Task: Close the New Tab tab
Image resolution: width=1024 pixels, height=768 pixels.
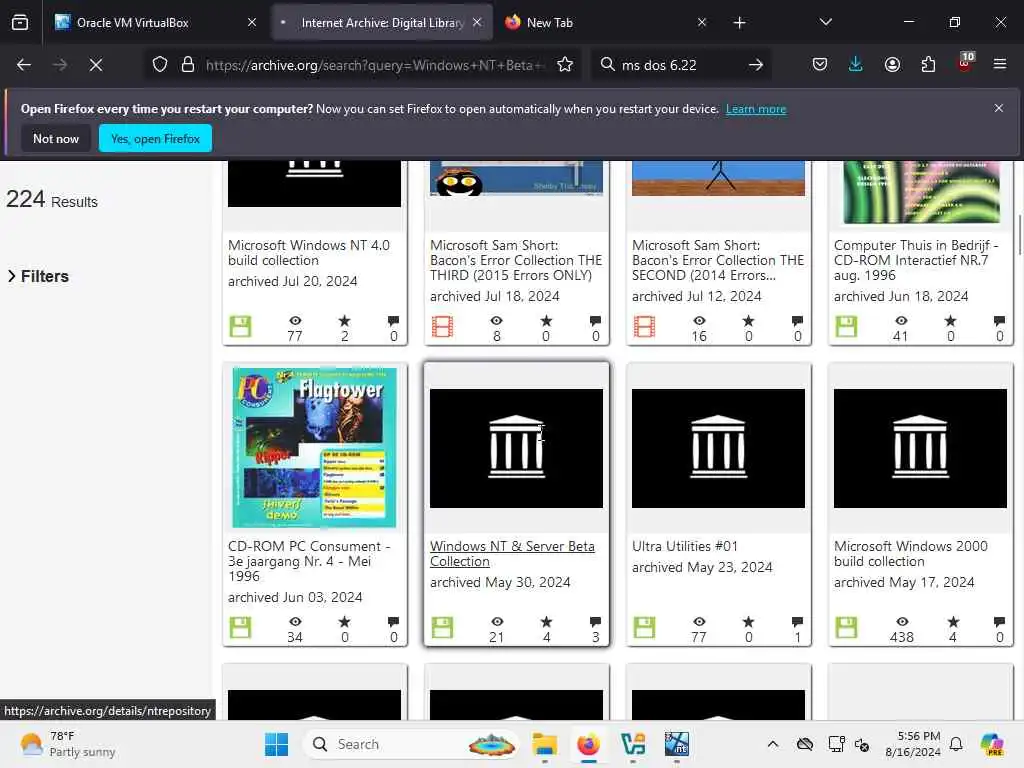Action: tap(702, 23)
